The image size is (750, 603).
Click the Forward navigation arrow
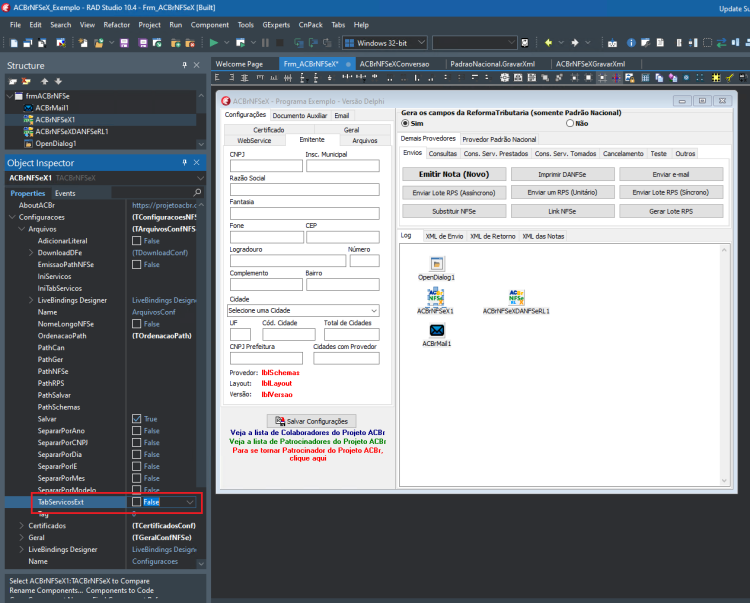coord(575,43)
